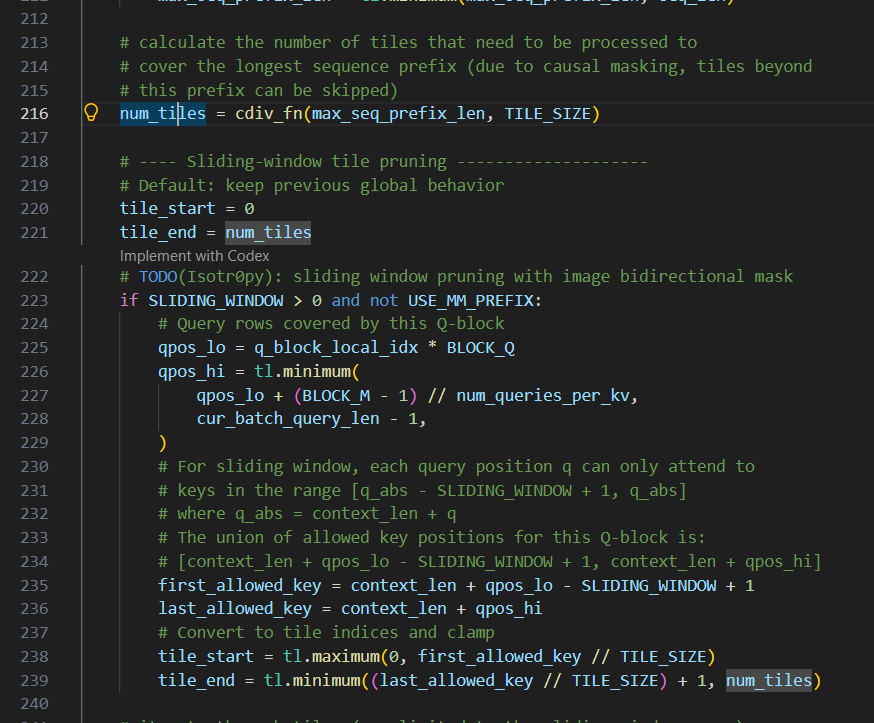This screenshot has height=723, width=874.
Task: Click num_queries_per_kv on line 227
Action: 543,396
